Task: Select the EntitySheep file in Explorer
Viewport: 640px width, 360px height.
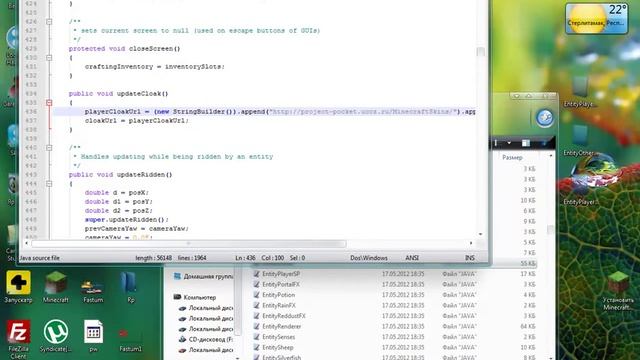Action: point(278,347)
